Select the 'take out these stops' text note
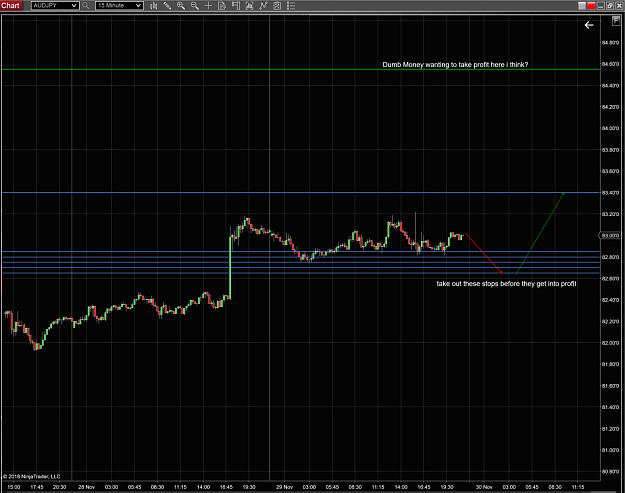 506,284
